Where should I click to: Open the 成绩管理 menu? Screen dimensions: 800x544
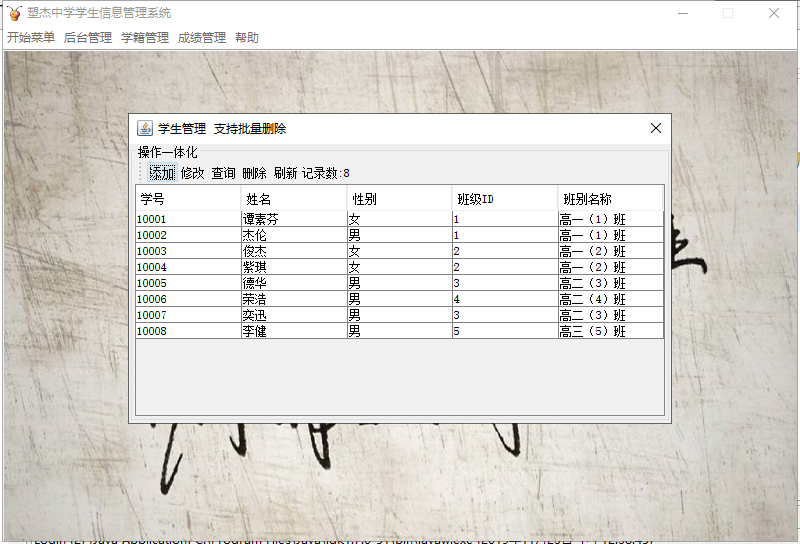click(x=202, y=38)
